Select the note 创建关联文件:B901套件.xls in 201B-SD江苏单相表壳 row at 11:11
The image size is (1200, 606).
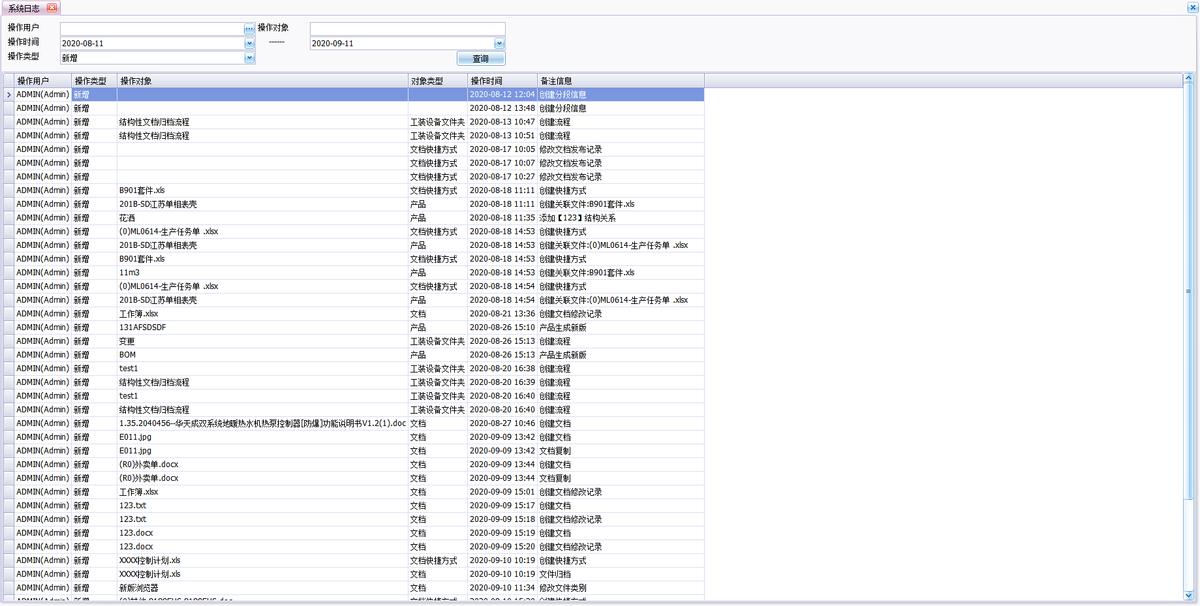(620, 204)
